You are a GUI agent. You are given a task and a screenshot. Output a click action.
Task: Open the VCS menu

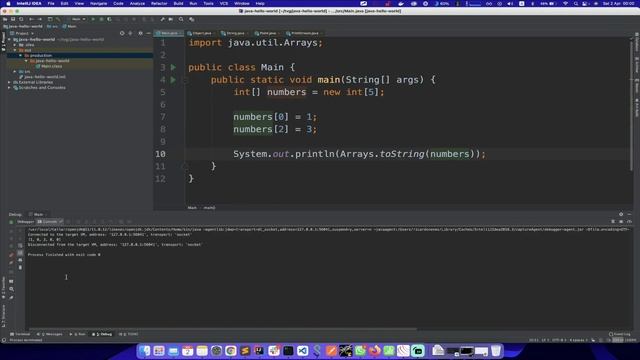(224, 3)
